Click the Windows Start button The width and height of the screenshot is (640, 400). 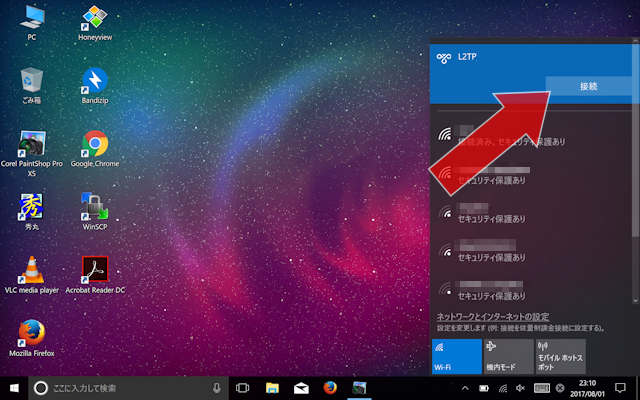15,388
